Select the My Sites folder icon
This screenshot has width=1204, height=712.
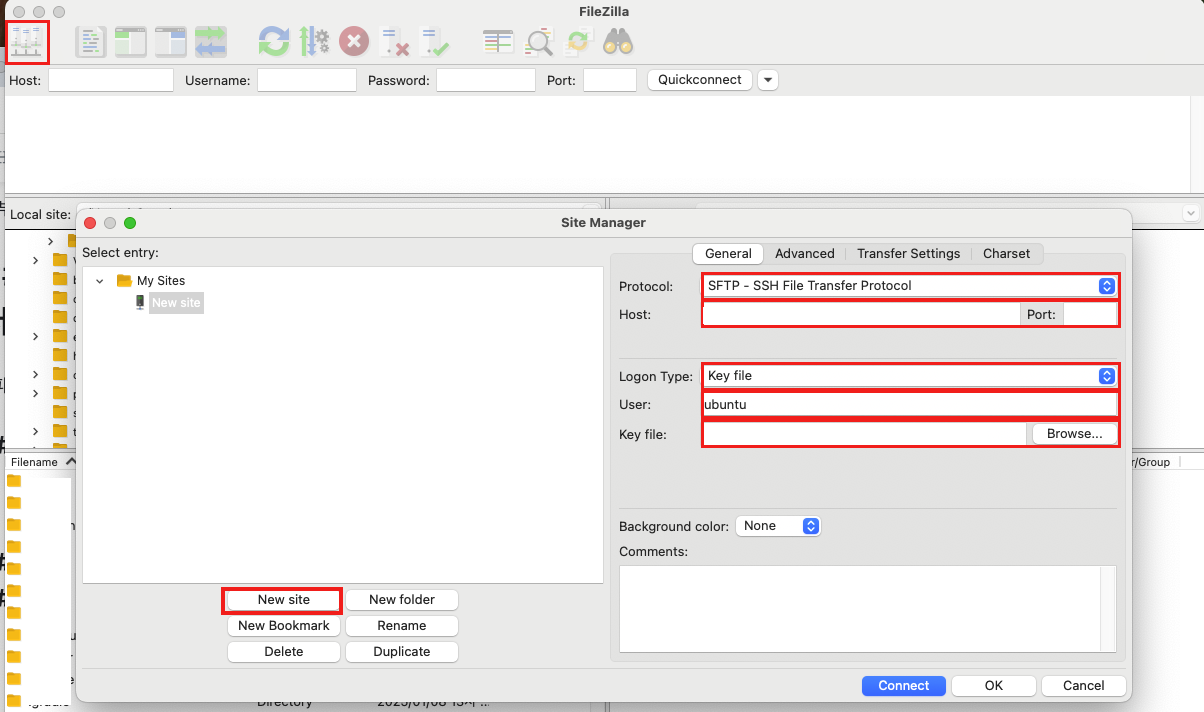(124, 281)
